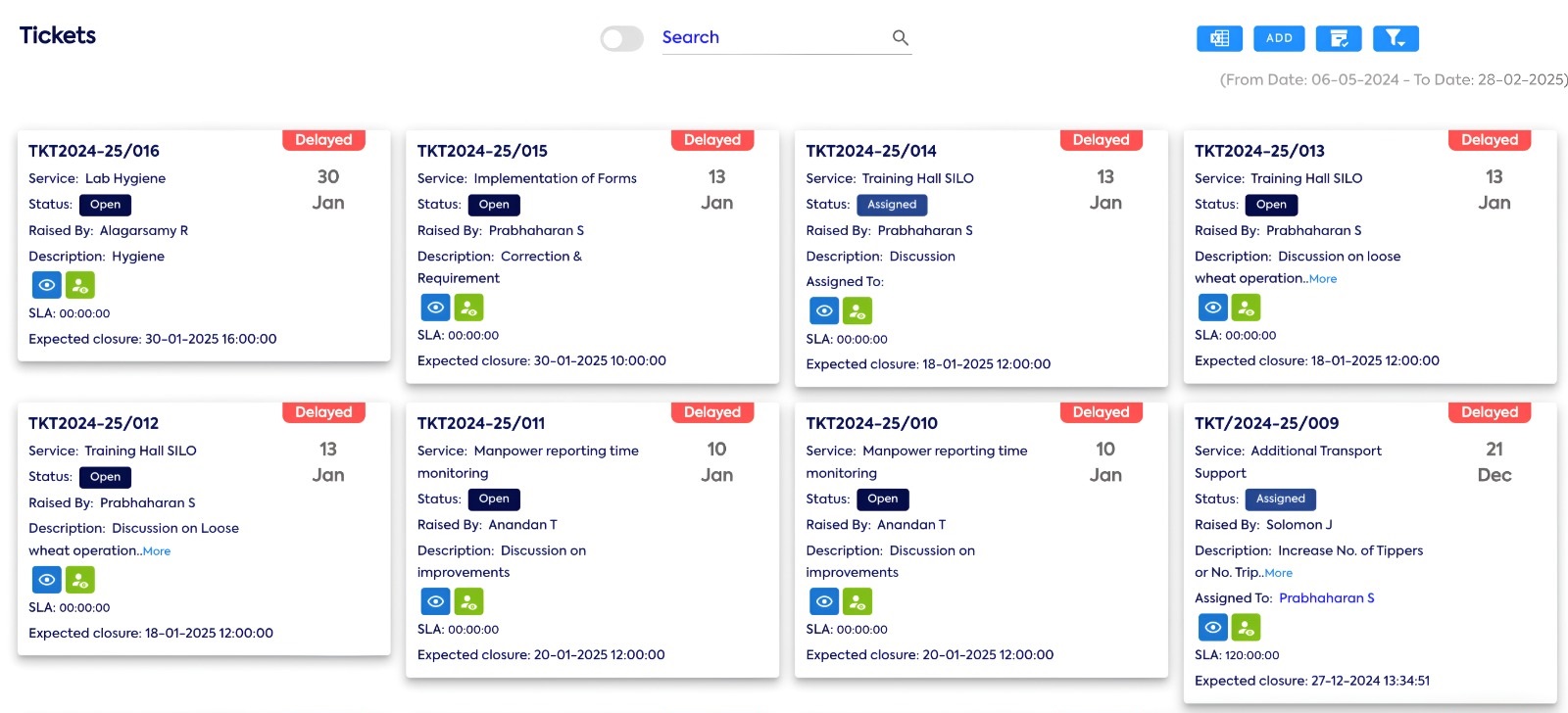Click the From Date to To Date range text
This screenshot has height=713, width=1568.
[x=1394, y=79]
